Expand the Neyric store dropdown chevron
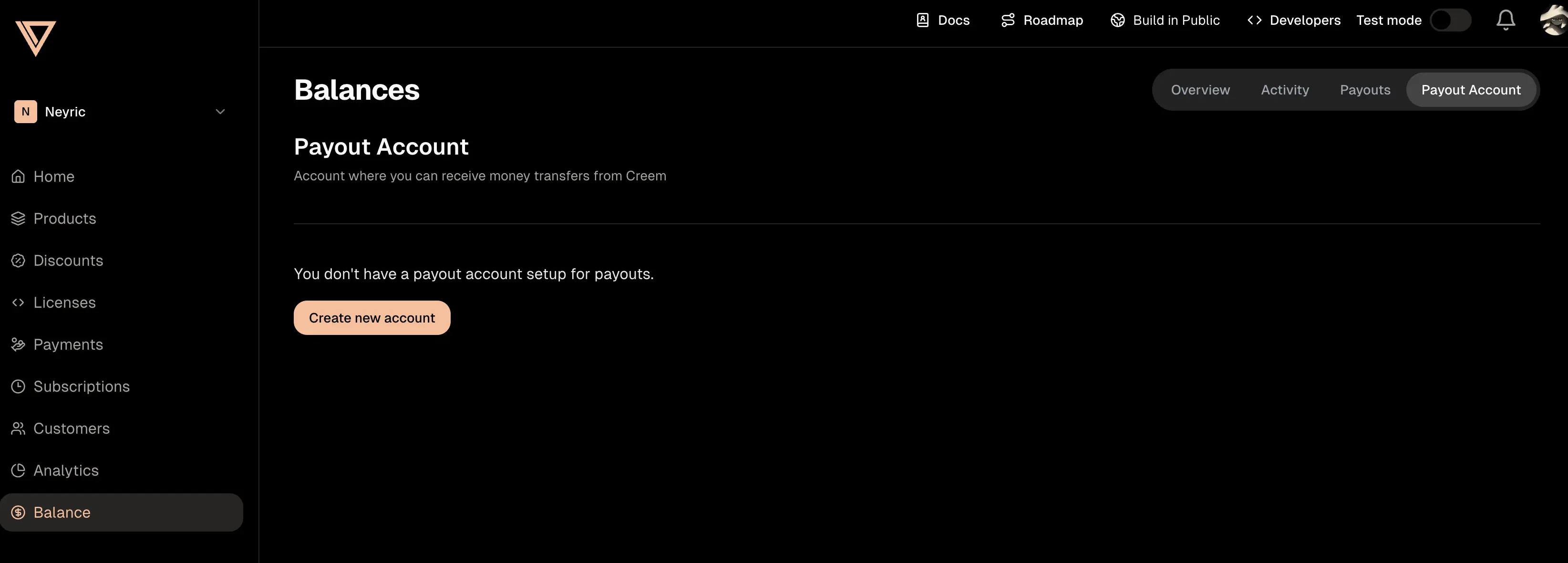1568x563 pixels. click(x=220, y=112)
